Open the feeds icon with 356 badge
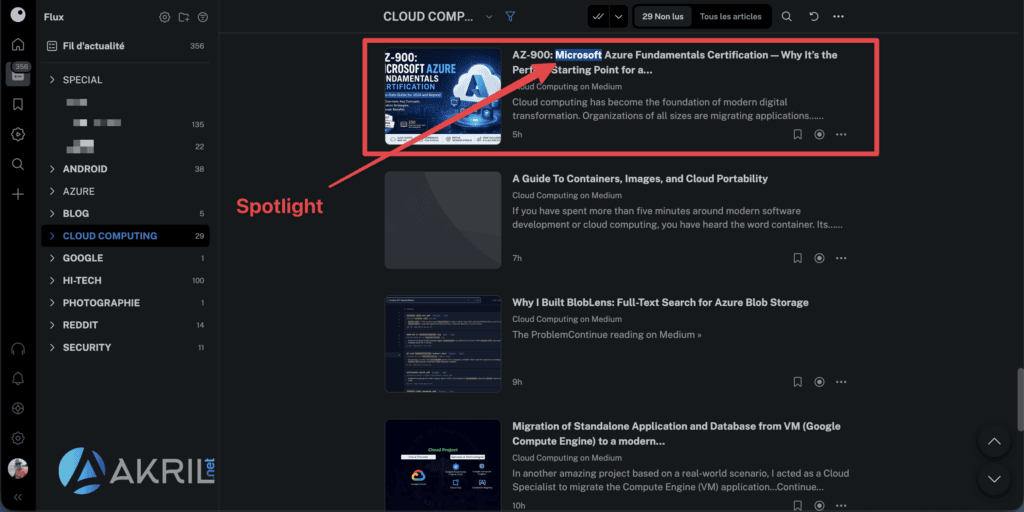 [x=18, y=73]
